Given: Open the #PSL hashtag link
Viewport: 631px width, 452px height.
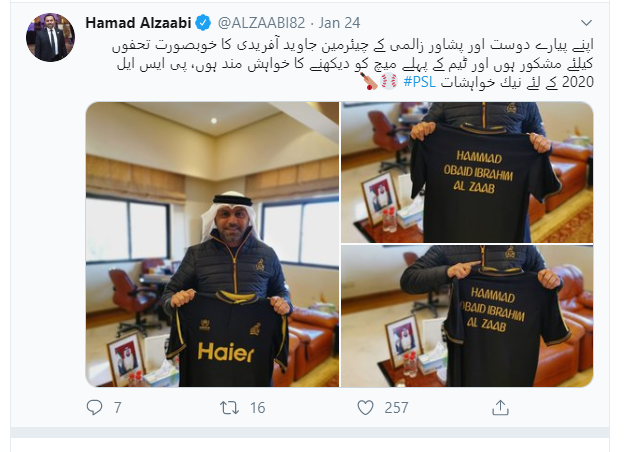Looking at the screenshot, I should click(x=419, y=82).
